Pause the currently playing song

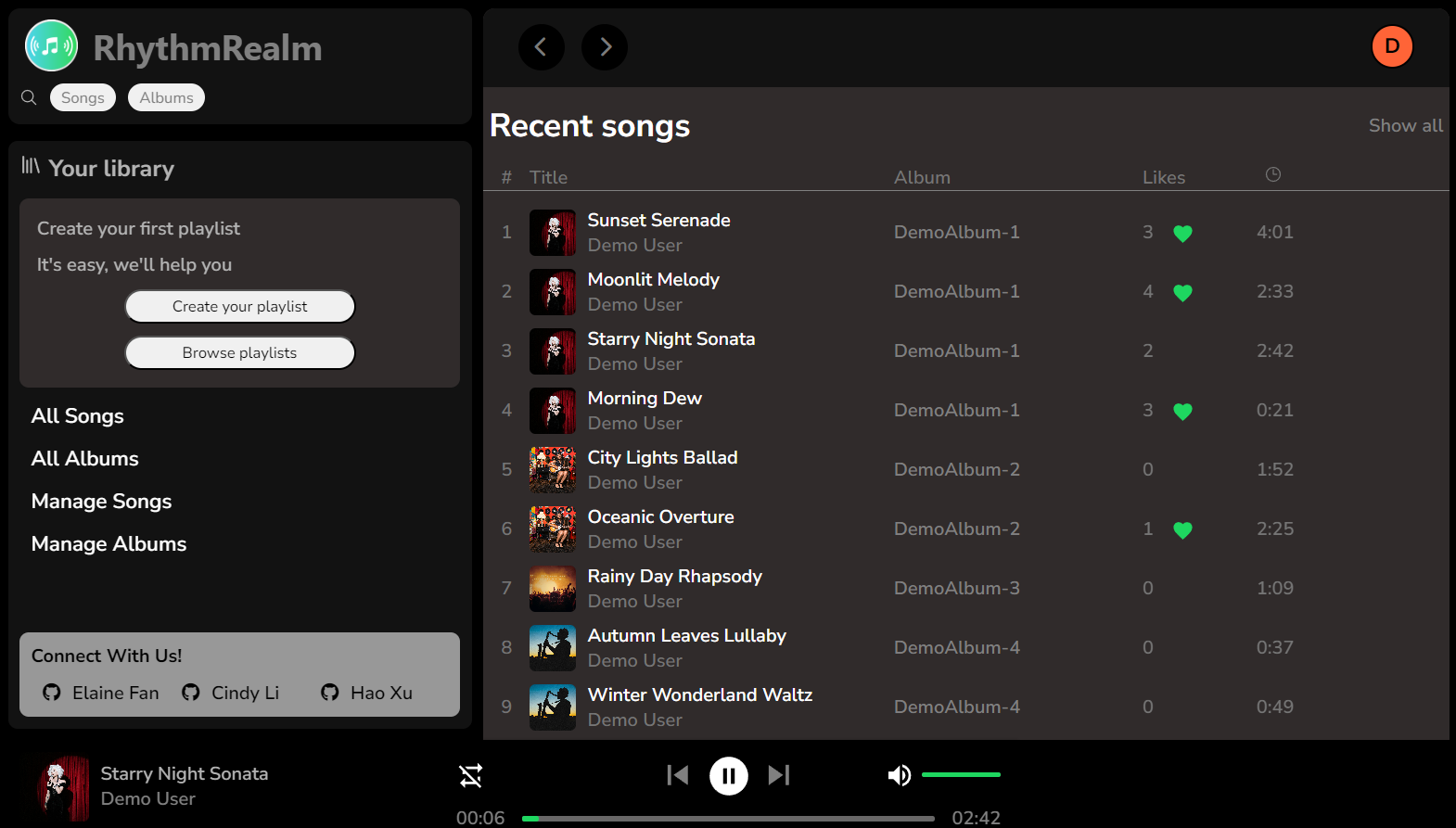point(728,776)
